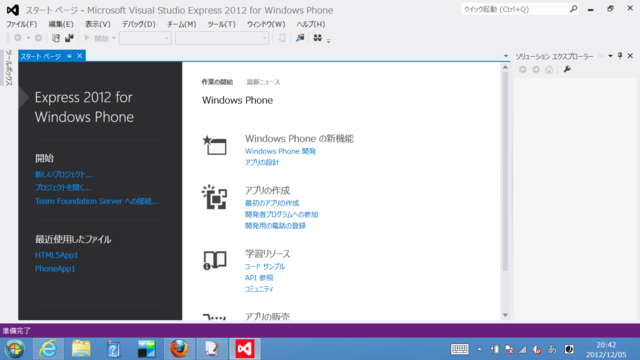Click the 学習リソース book icon
This screenshot has height=360, width=640.
(215, 260)
